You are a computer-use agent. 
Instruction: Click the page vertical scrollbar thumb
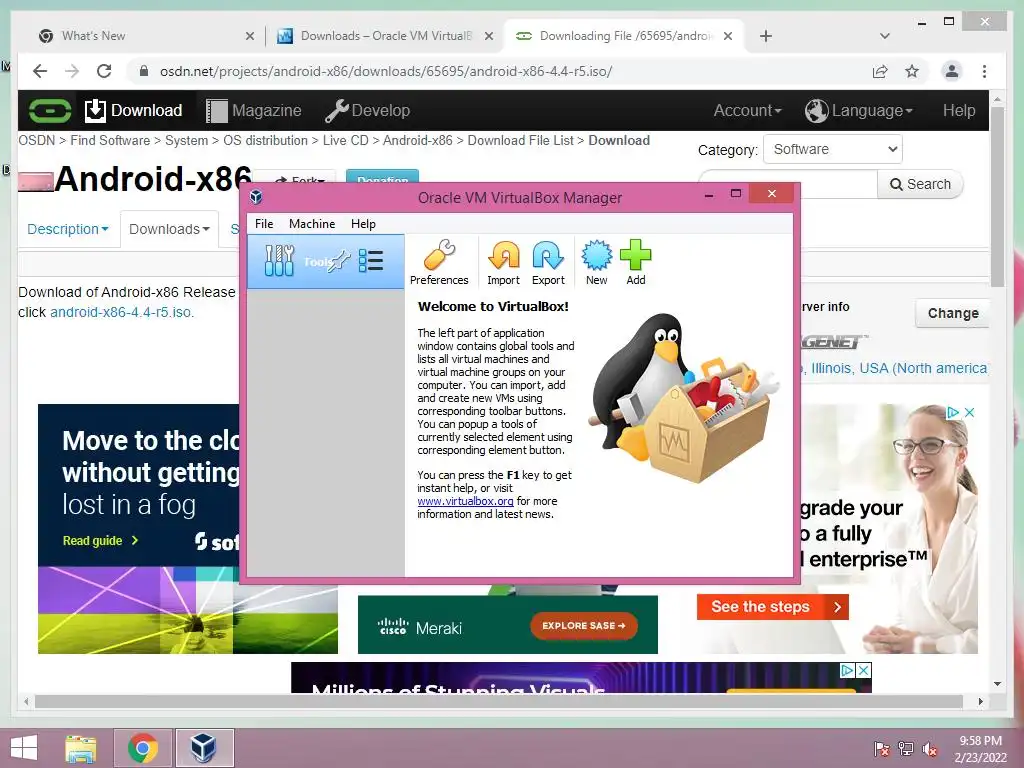[x=997, y=196]
